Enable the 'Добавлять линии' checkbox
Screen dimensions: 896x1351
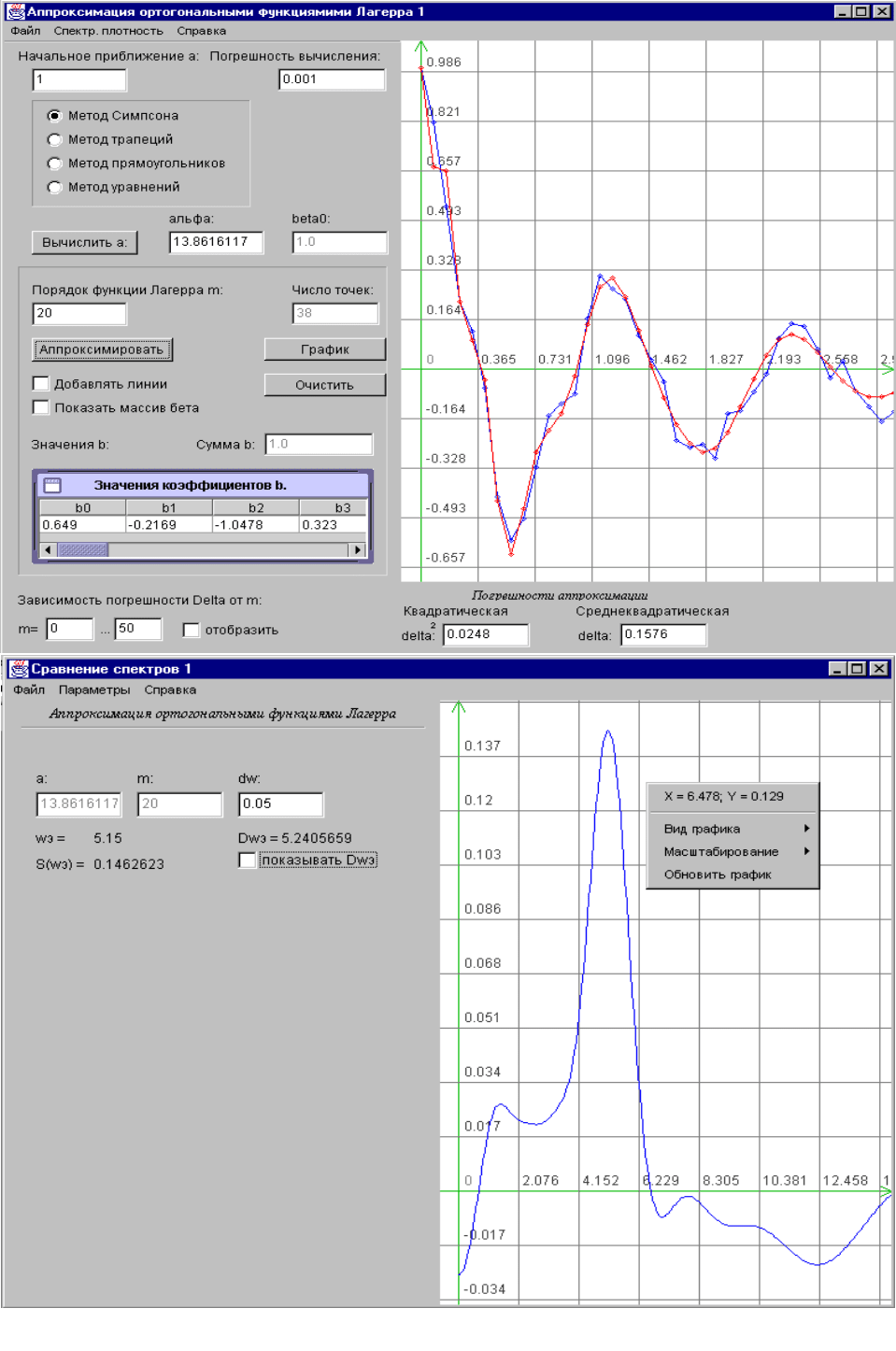pos(40,383)
